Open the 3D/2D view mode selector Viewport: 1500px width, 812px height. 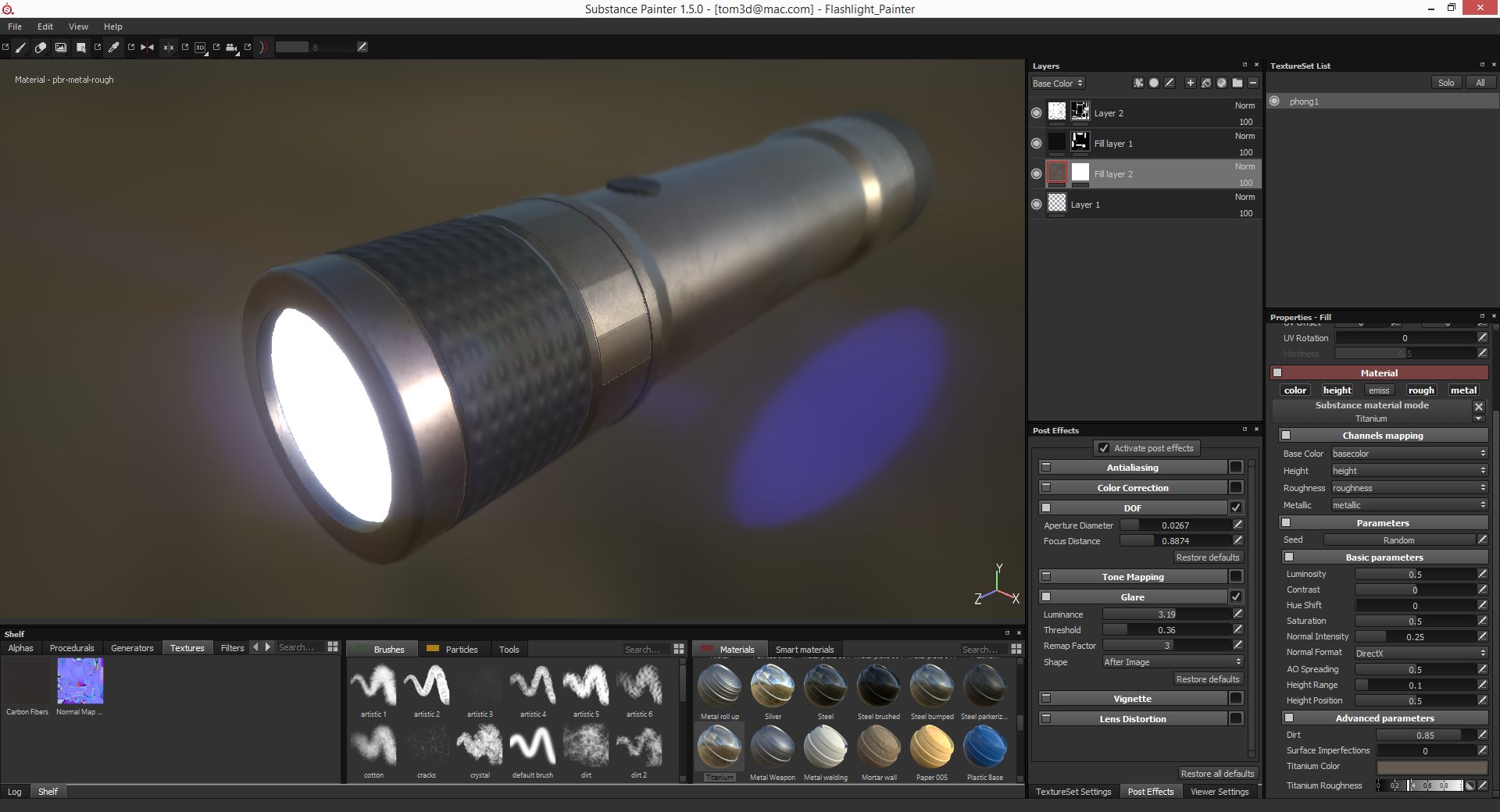click(201, 48)
